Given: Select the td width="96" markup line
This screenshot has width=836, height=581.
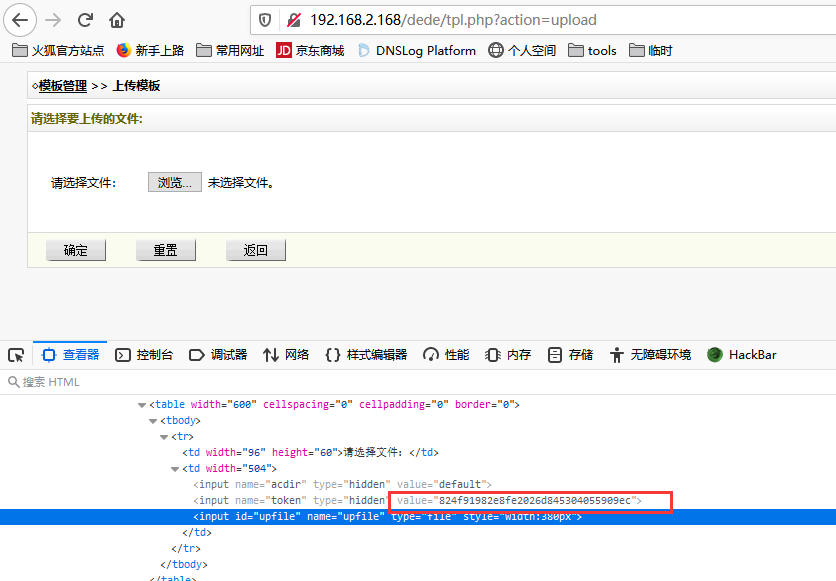Looking at the screenshot, I should (310, 453).
